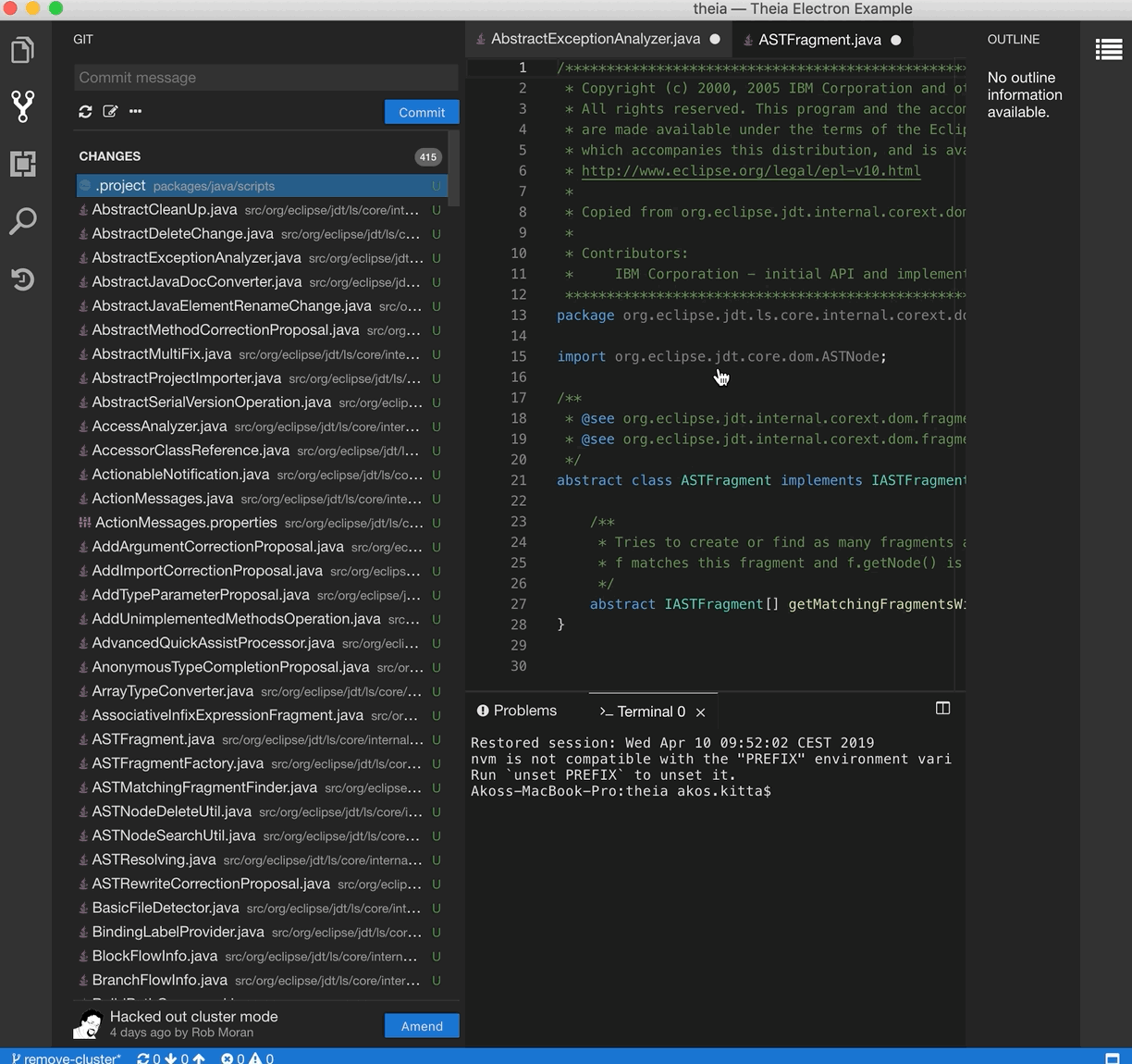The height and width of the screenshot is (1064, 1132).
Task: Select .project in changes list
Action: point(262,186)
